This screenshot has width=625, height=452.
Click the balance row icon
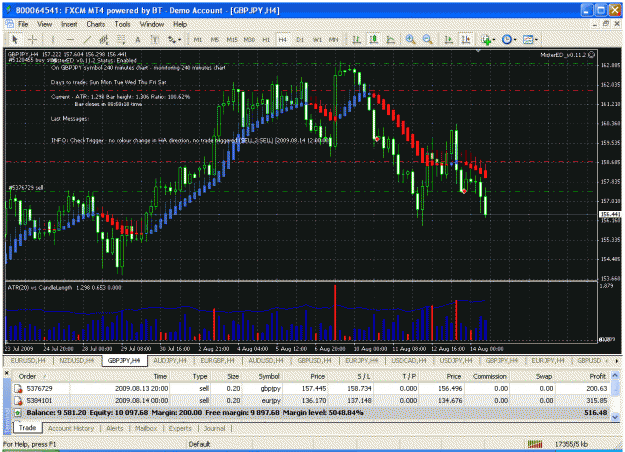(x=18, y=413)
